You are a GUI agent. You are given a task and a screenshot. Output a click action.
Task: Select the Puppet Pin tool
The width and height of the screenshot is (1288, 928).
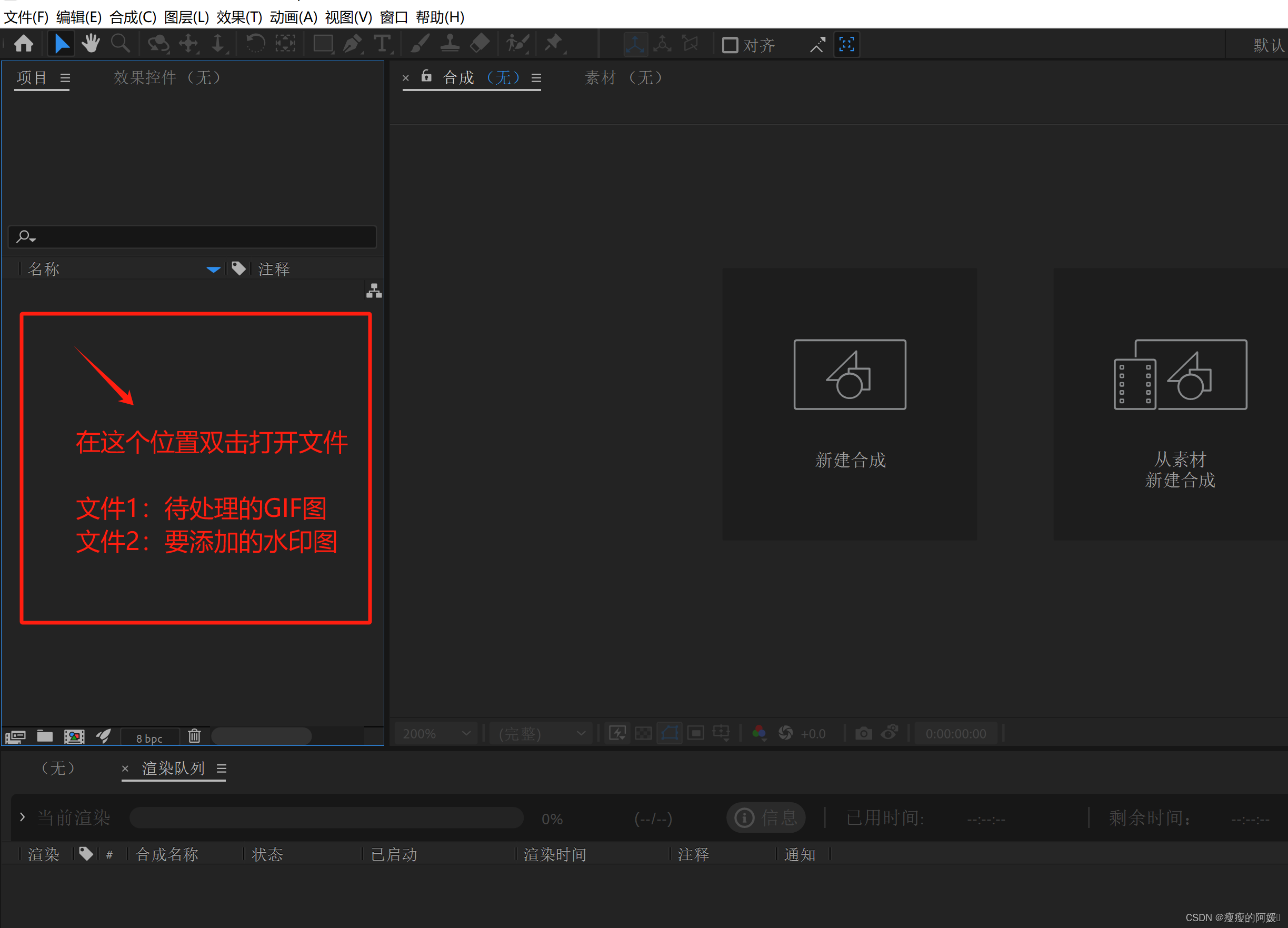coord(553,44)
